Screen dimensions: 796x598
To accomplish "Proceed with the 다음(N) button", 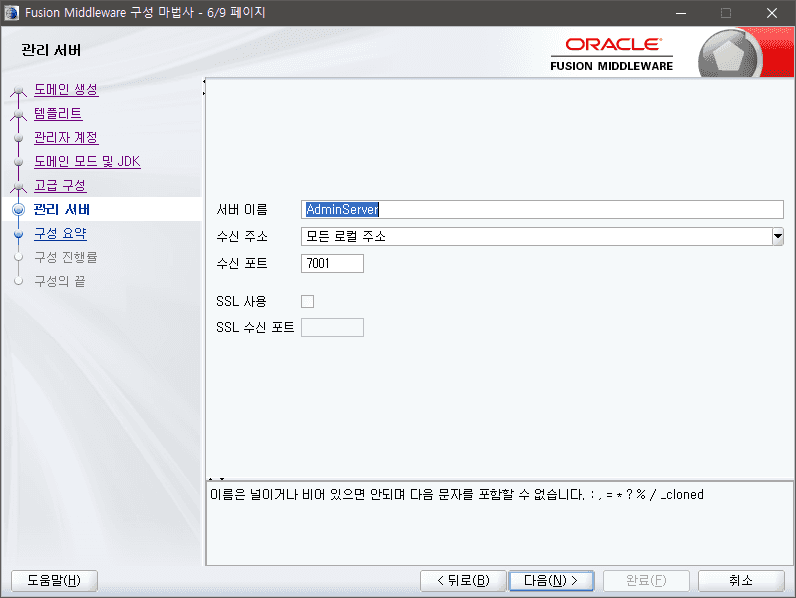I will pos(551,580).
